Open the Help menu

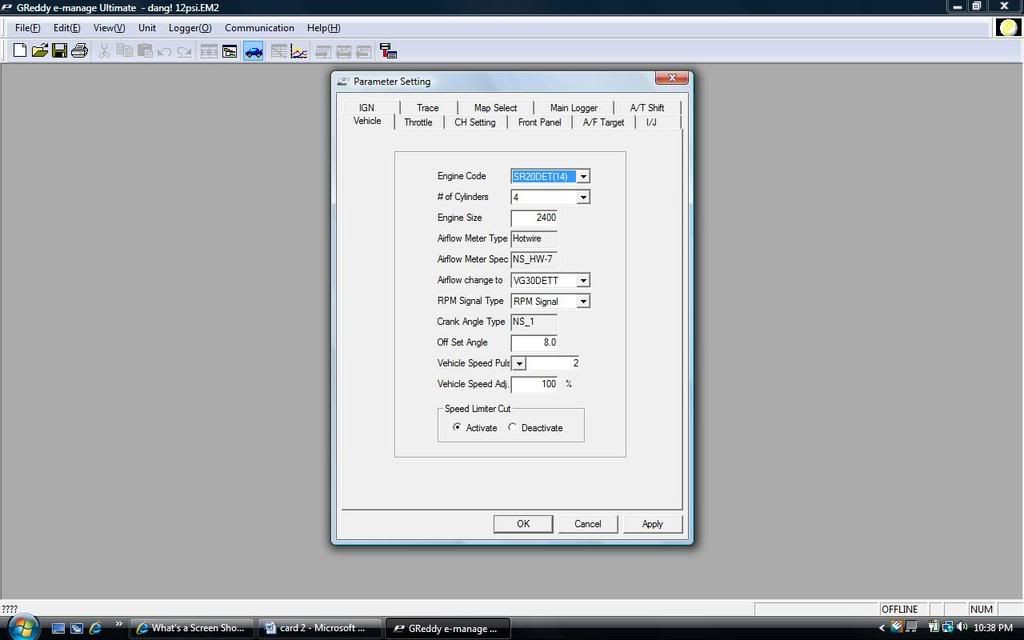click(323, 28)
